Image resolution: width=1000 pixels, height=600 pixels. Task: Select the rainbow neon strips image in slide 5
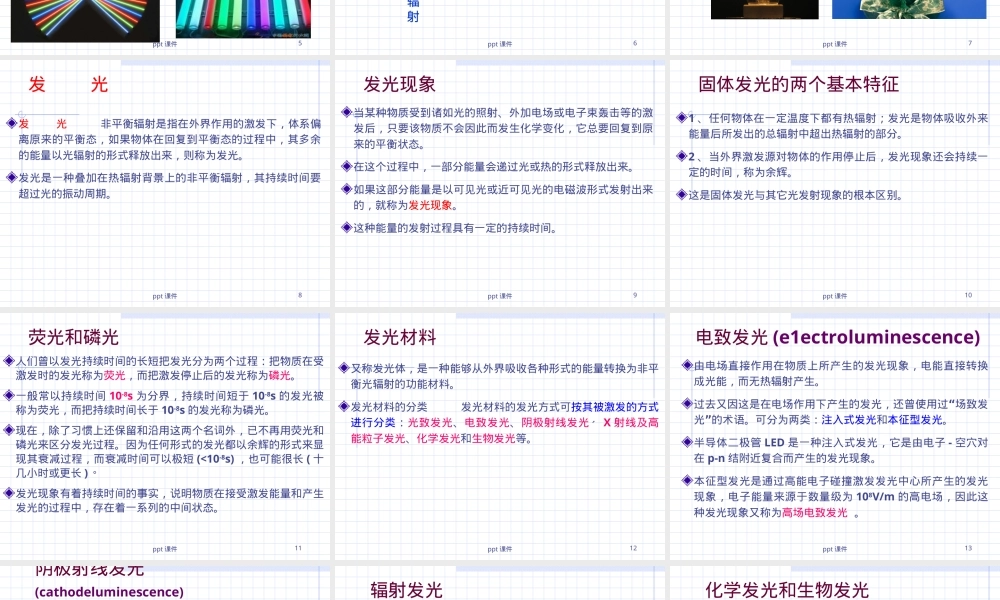tap(85, 19)
